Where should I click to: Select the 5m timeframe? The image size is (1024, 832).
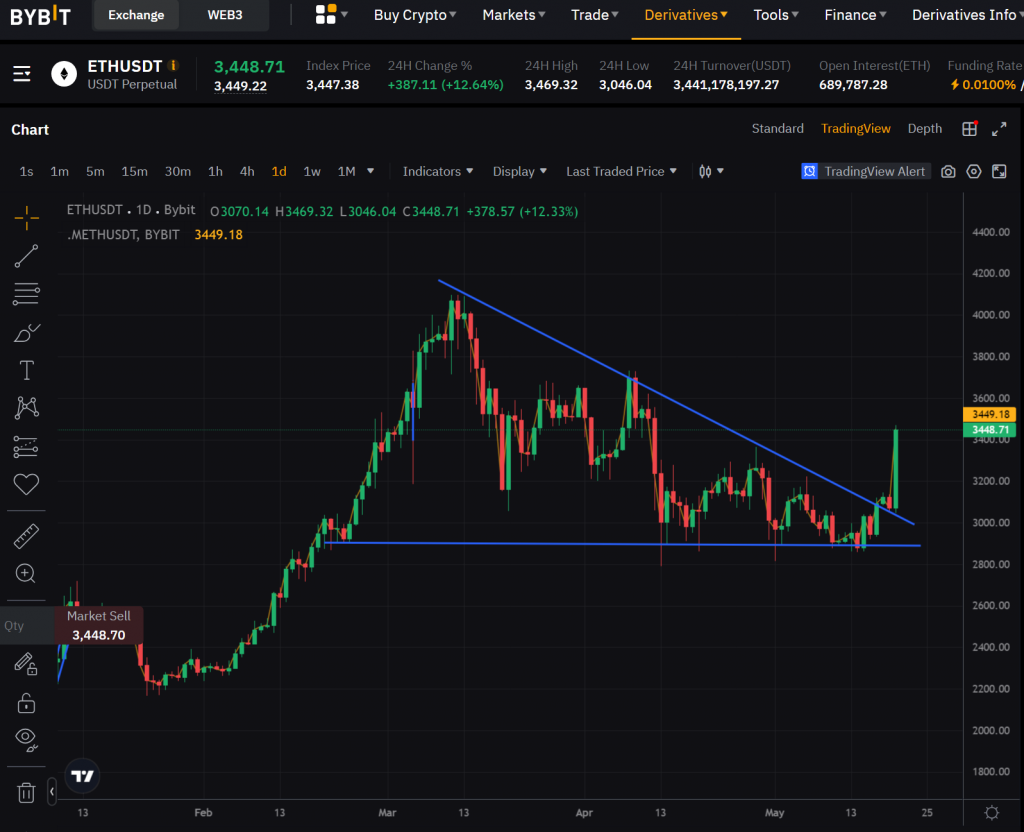95,172
